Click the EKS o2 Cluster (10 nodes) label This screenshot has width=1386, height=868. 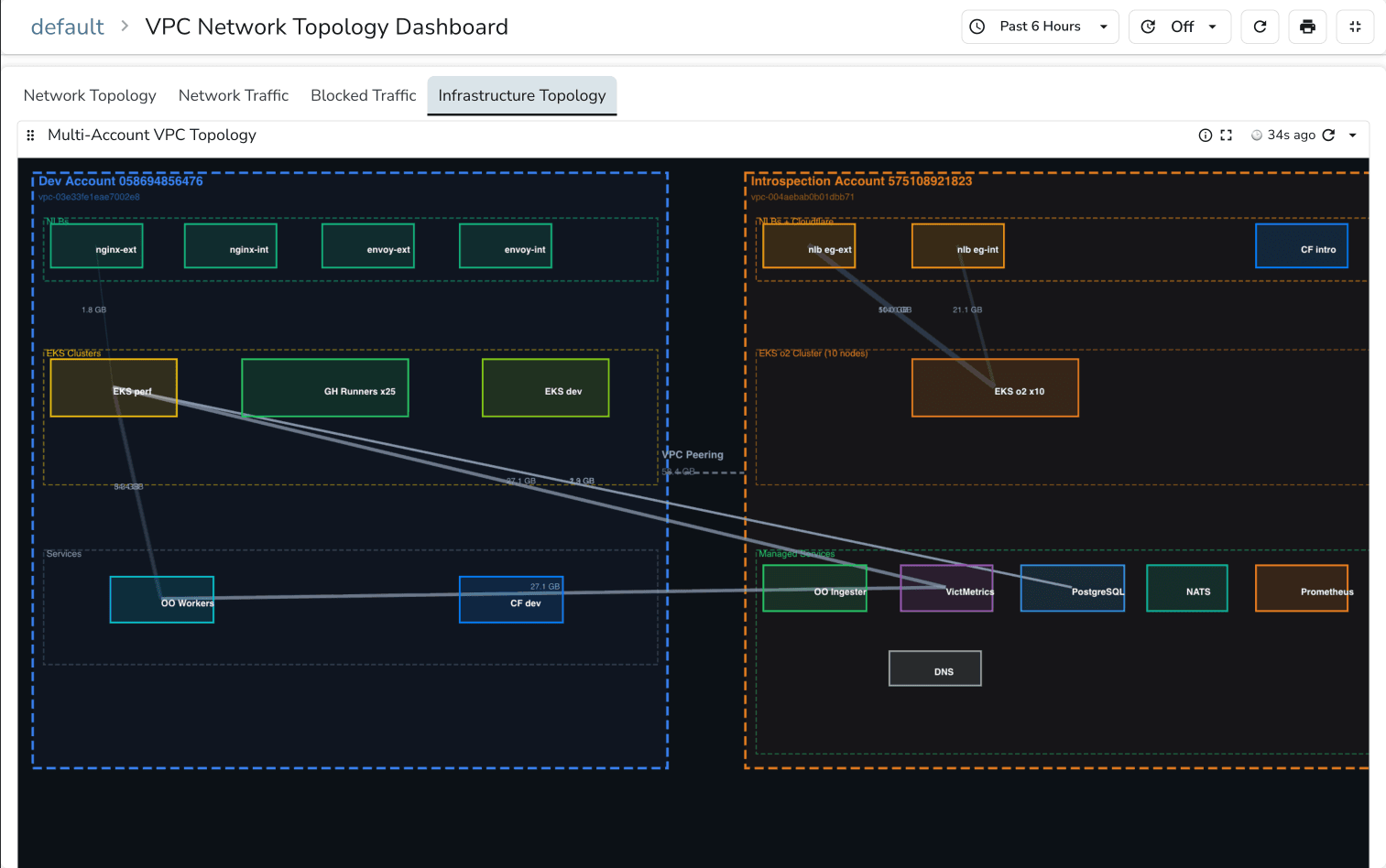(x=813, y=353)
